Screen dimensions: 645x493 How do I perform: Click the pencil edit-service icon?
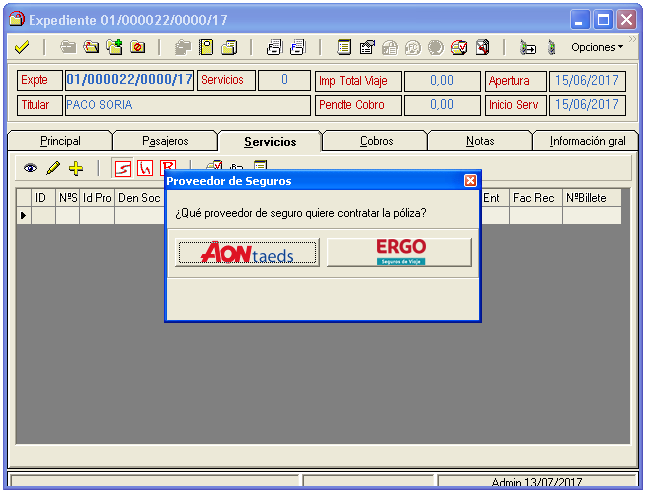[53, 168]
